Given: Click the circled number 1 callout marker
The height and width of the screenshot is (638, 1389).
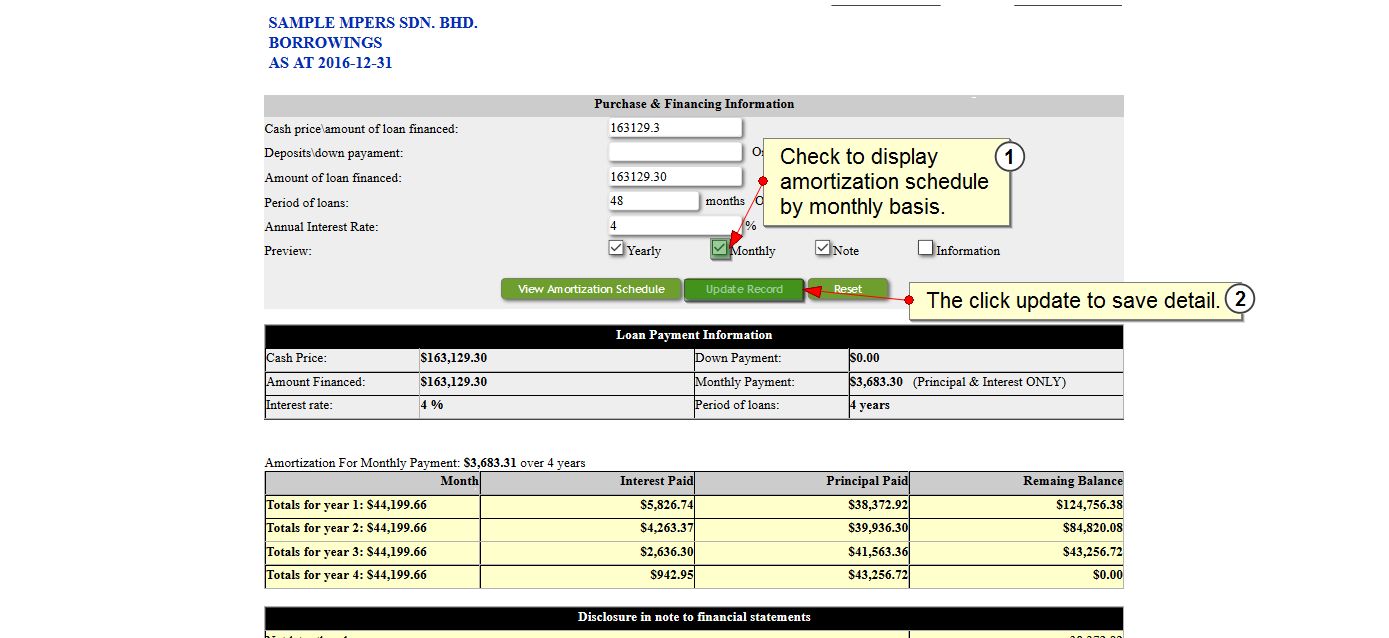Looking at the screenshot, I should click(x=1010, y=157).
